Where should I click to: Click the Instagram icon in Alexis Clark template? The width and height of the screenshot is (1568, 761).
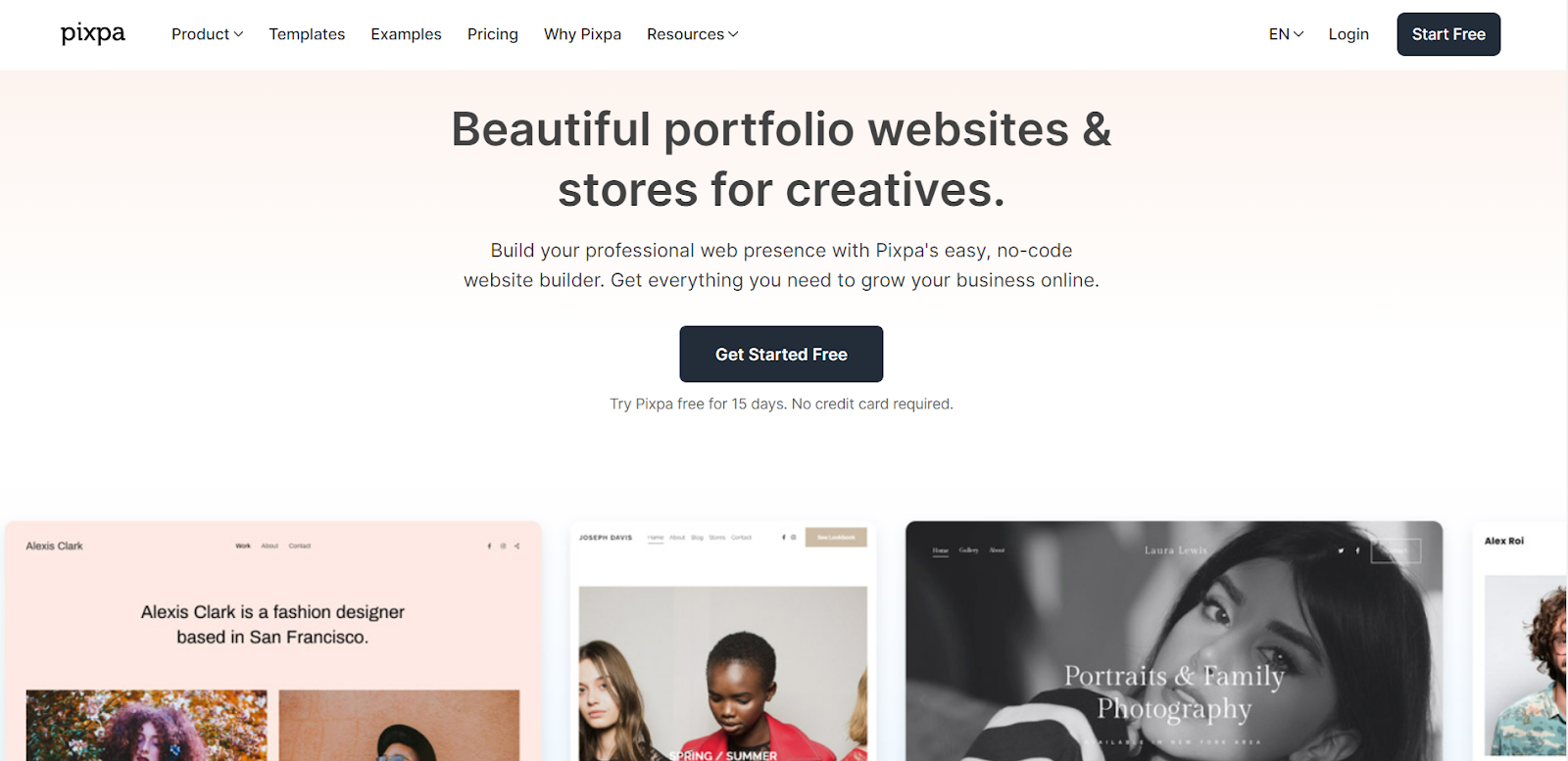coord(503,546)
